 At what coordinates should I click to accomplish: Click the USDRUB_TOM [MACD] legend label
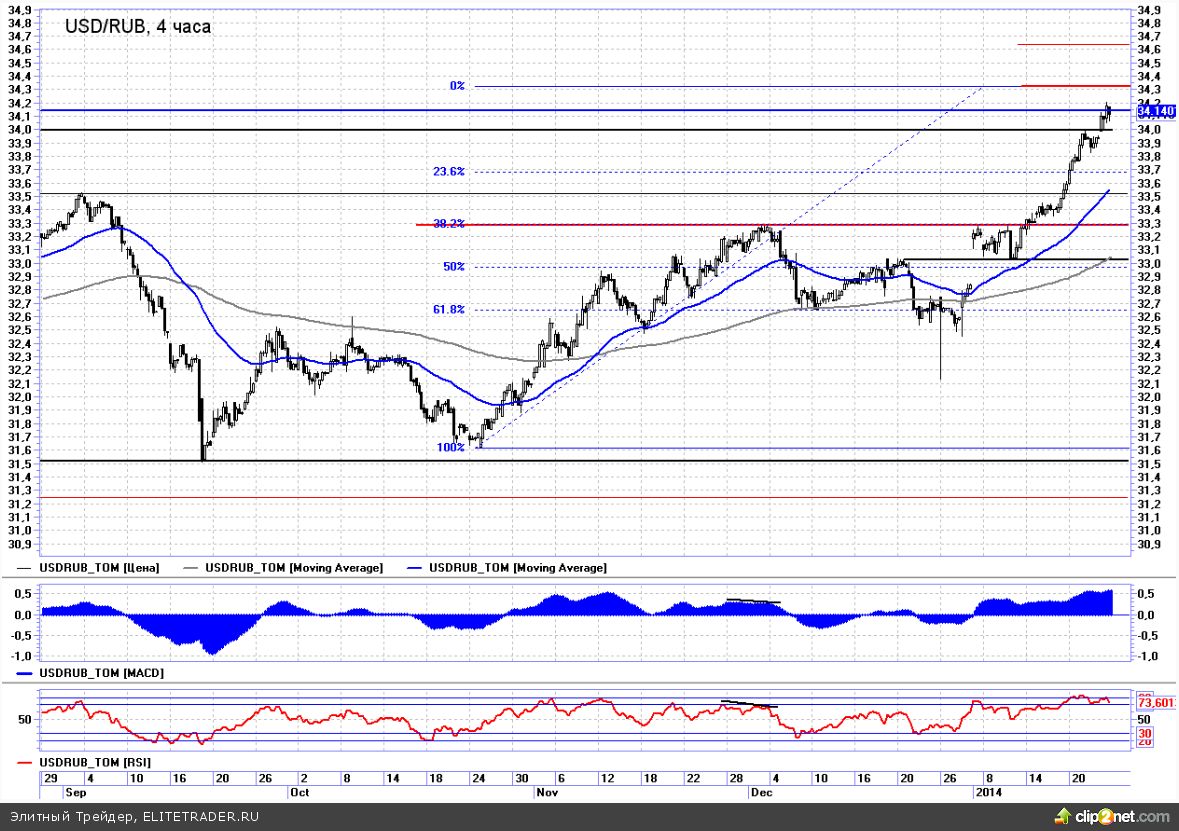[x=101, y=674]
